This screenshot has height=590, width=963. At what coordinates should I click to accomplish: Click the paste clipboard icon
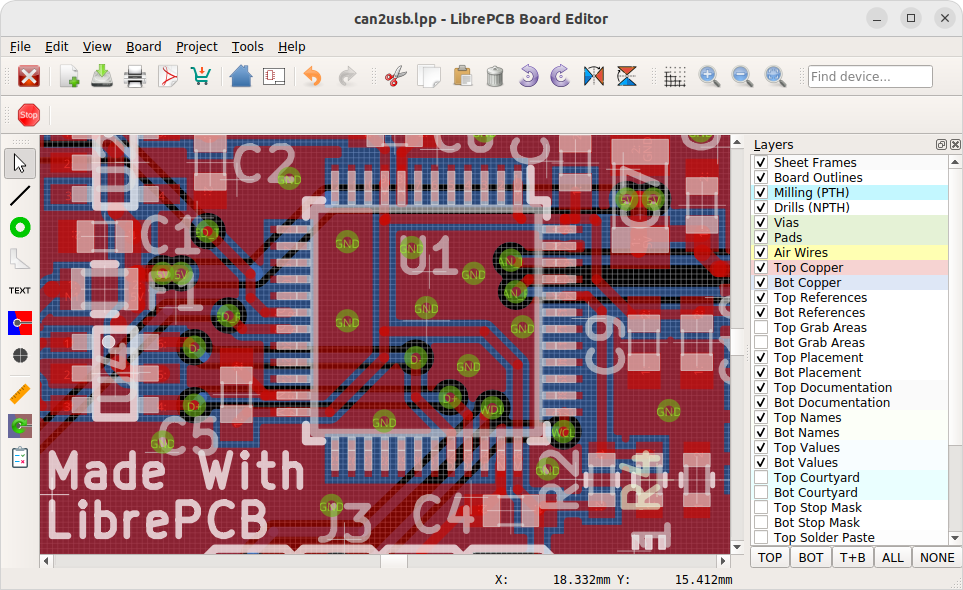[462, 76]
